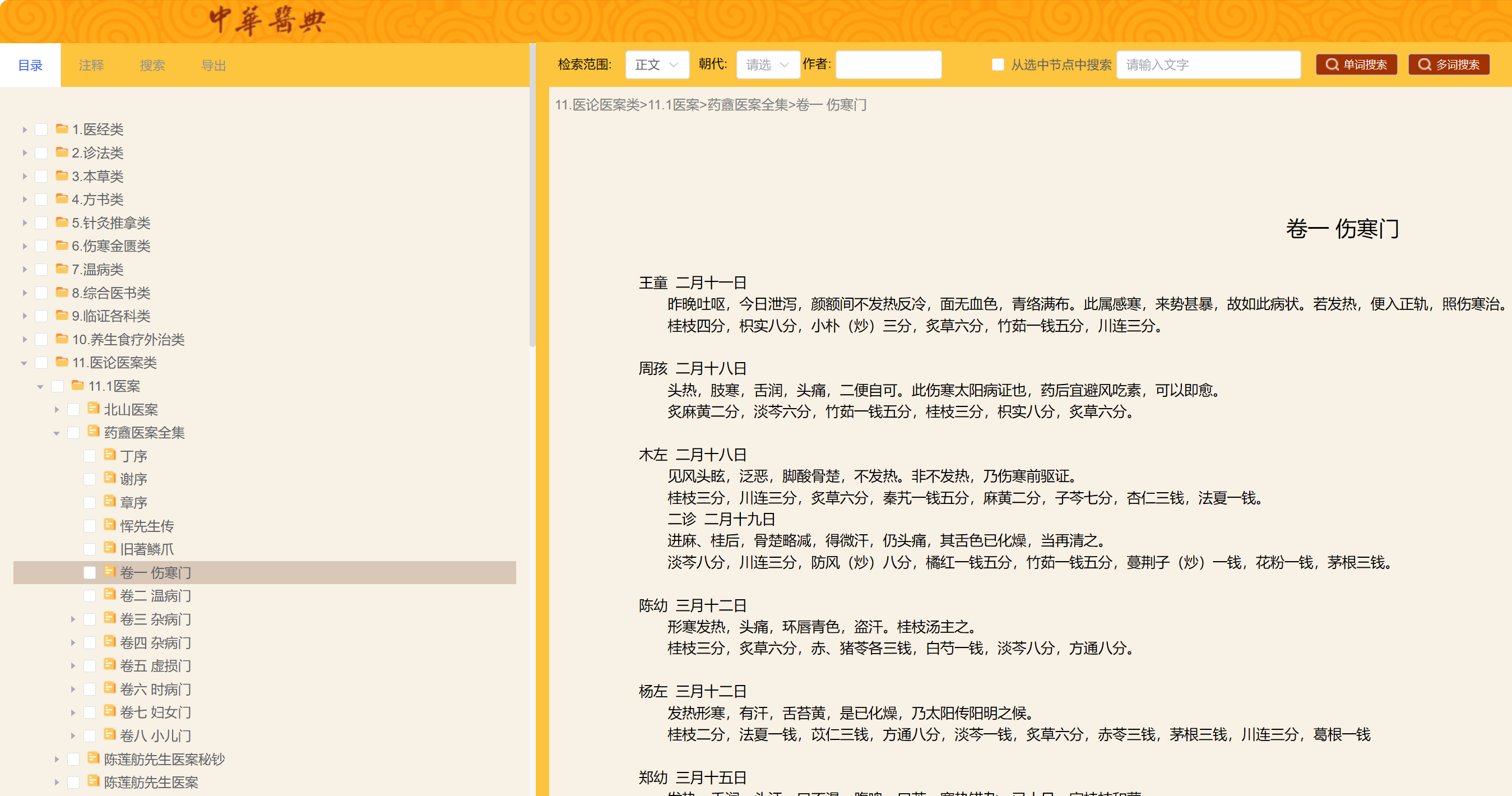Collapse the 11.1医案 node
This screenshot has height=796, width=1512.
coord(40,387)
